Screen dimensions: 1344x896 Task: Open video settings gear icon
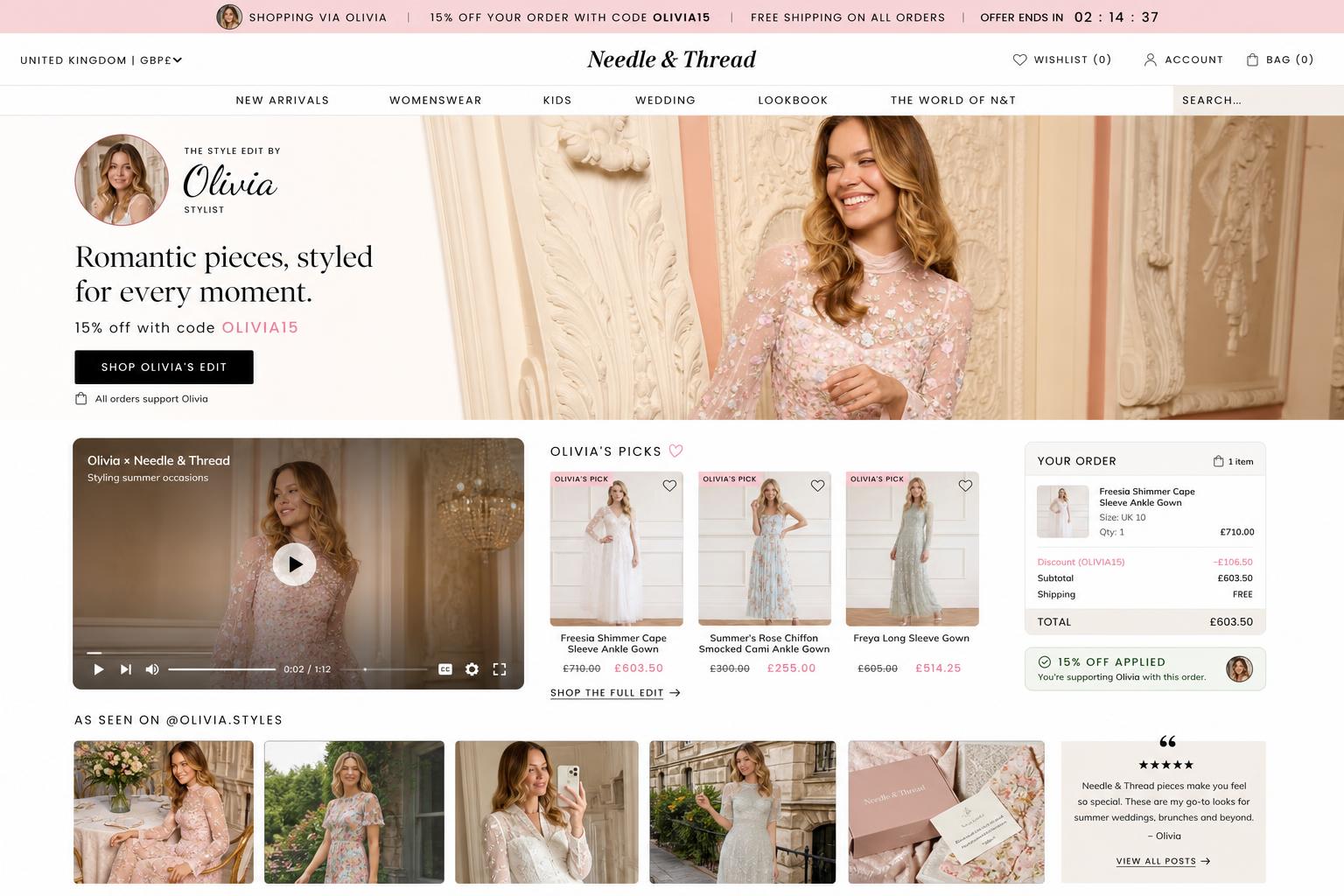coord(472,669)
